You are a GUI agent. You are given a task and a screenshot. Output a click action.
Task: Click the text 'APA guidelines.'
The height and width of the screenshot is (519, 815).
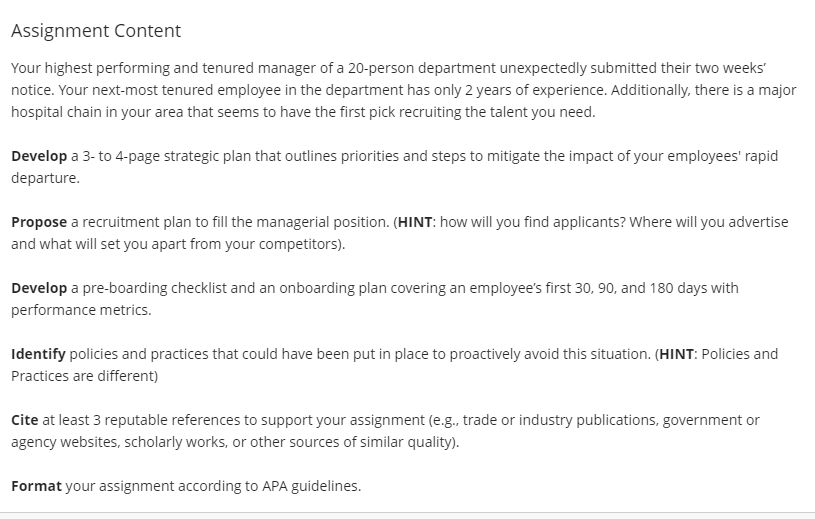point(311,486)
